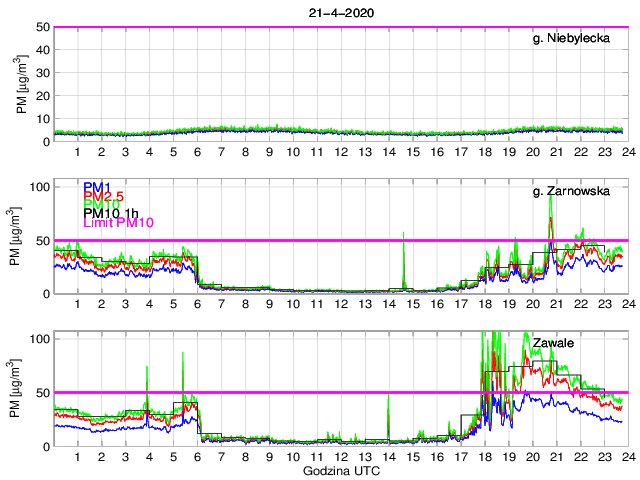This screenshot has width=640, height=480.
Task: Click the 50 tick on top panel y-axis
Action: click(x=42, y=27)
